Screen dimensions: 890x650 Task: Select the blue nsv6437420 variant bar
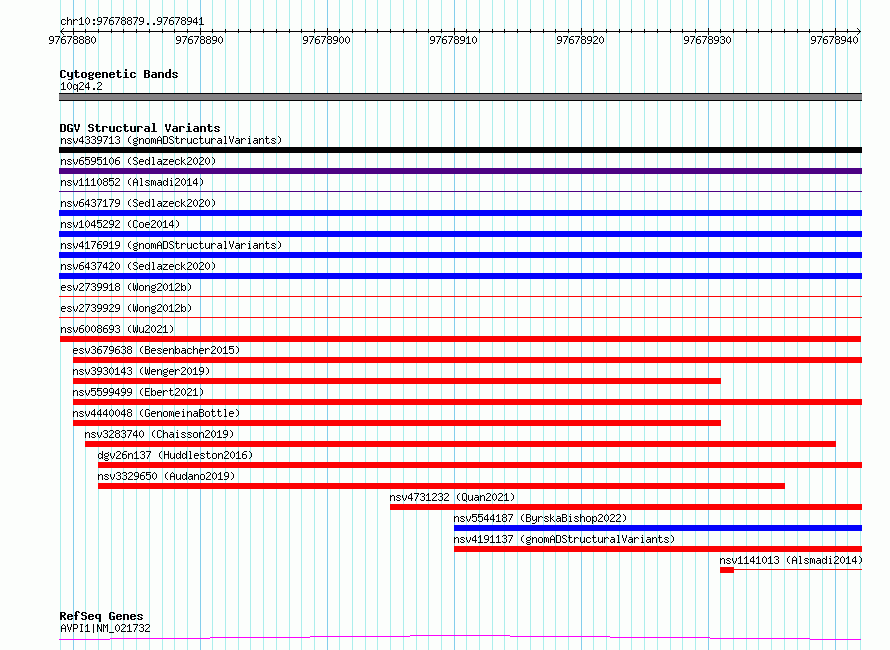pyautogui.click(x=460, y=276)
